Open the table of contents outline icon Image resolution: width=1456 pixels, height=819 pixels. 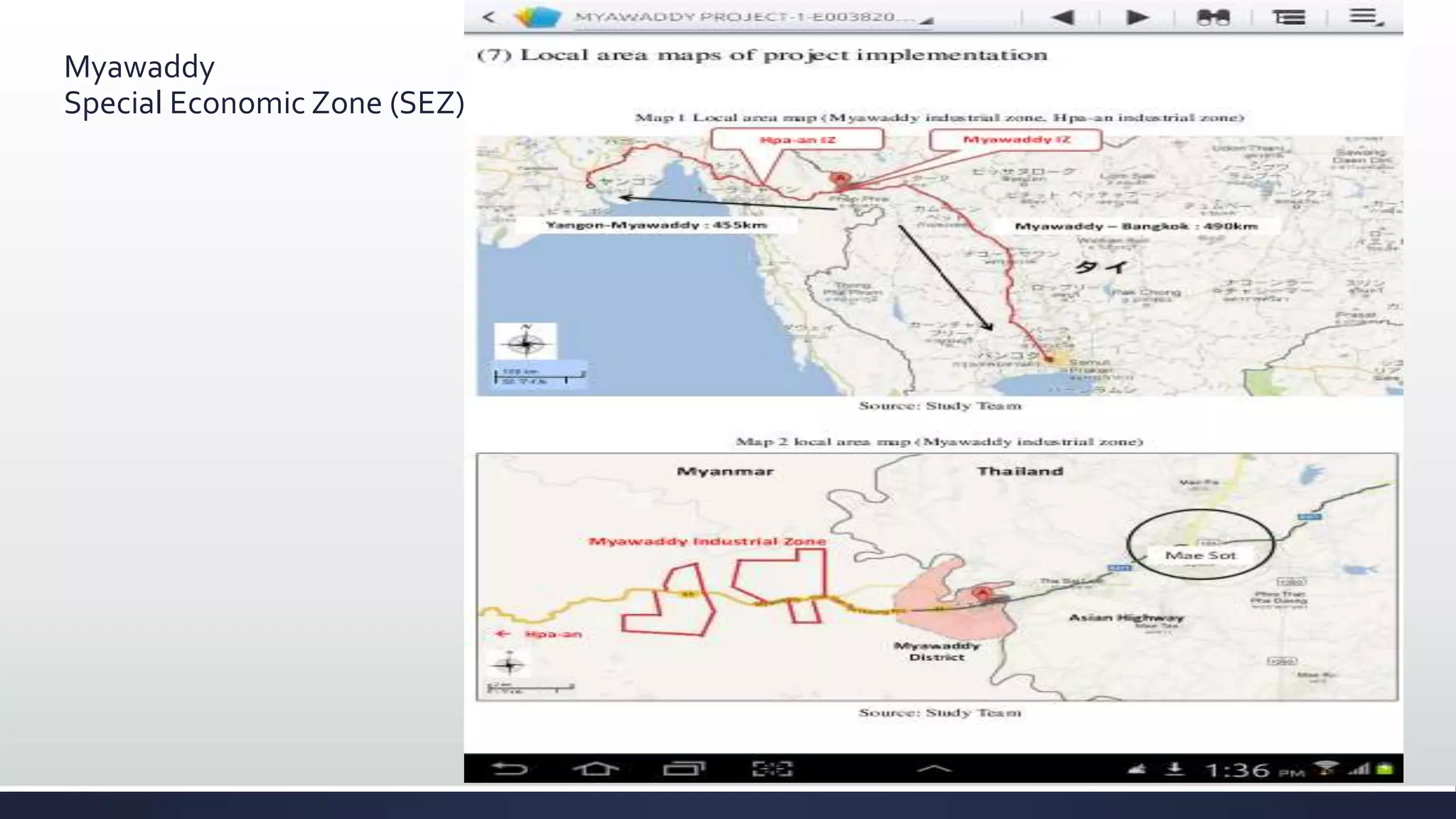pyautogui.click(x=1289, y=17)
